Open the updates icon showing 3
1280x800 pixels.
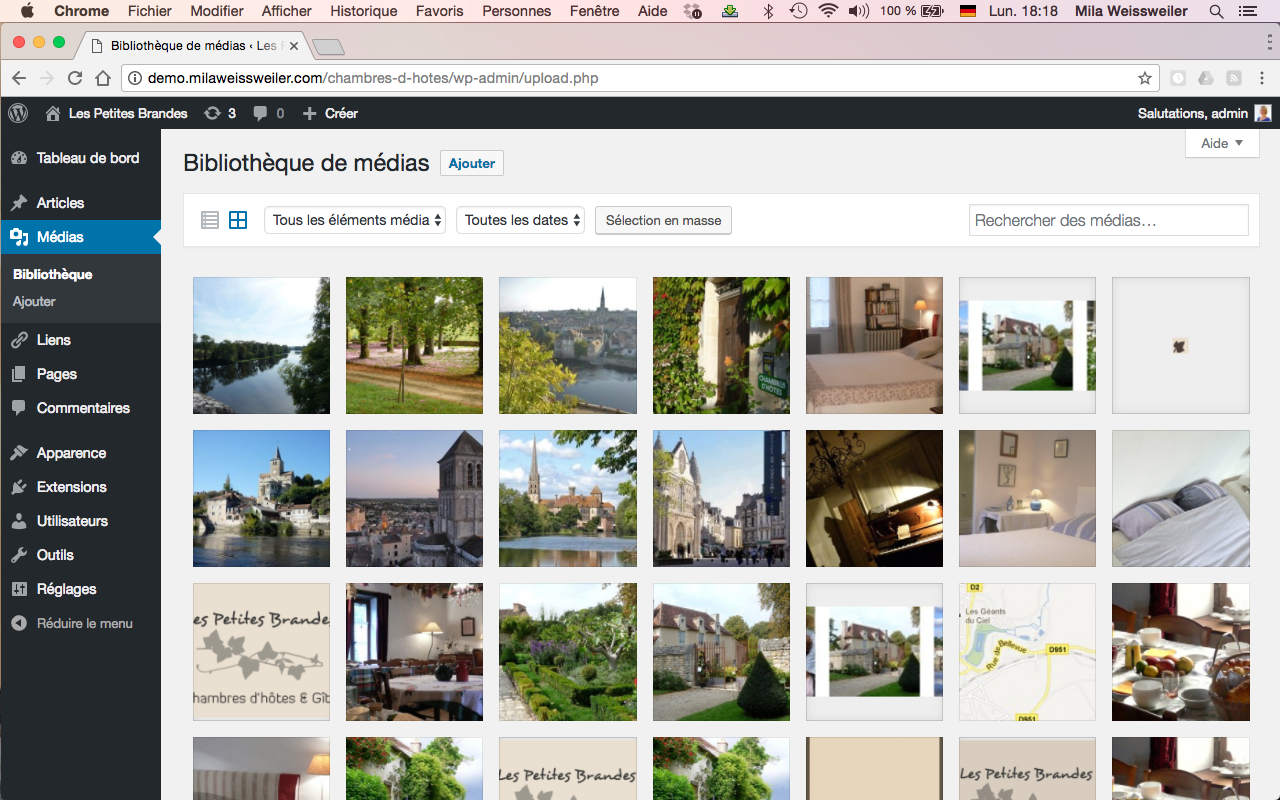click(212, 113)
